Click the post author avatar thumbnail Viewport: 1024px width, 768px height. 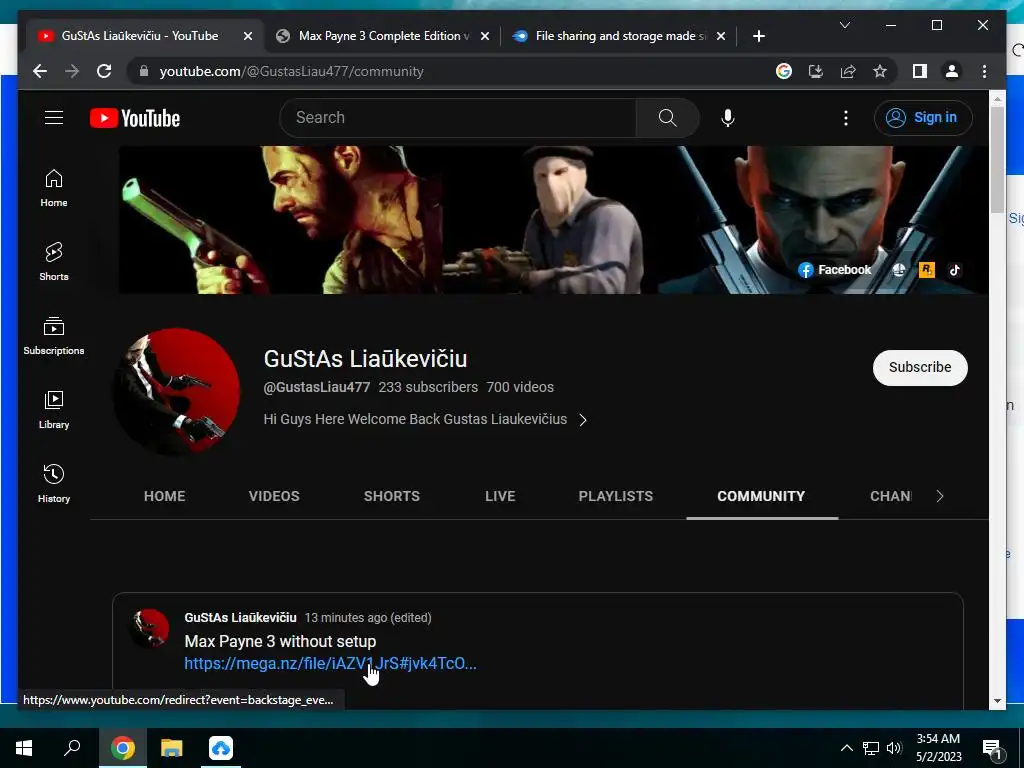point(151,628)
